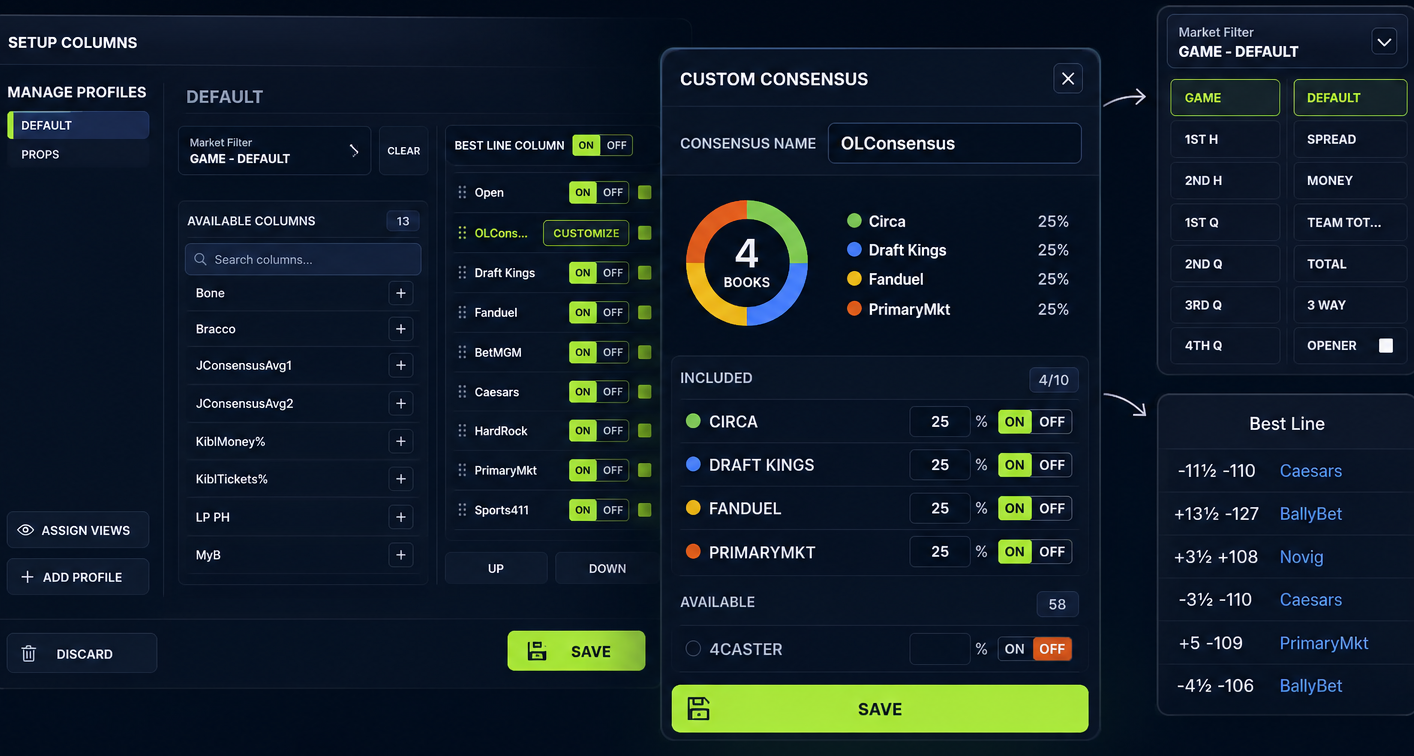Open the Market Filter dropdown in Setup Columns
Screen dimensions: 1414x756
coord(274,151)
